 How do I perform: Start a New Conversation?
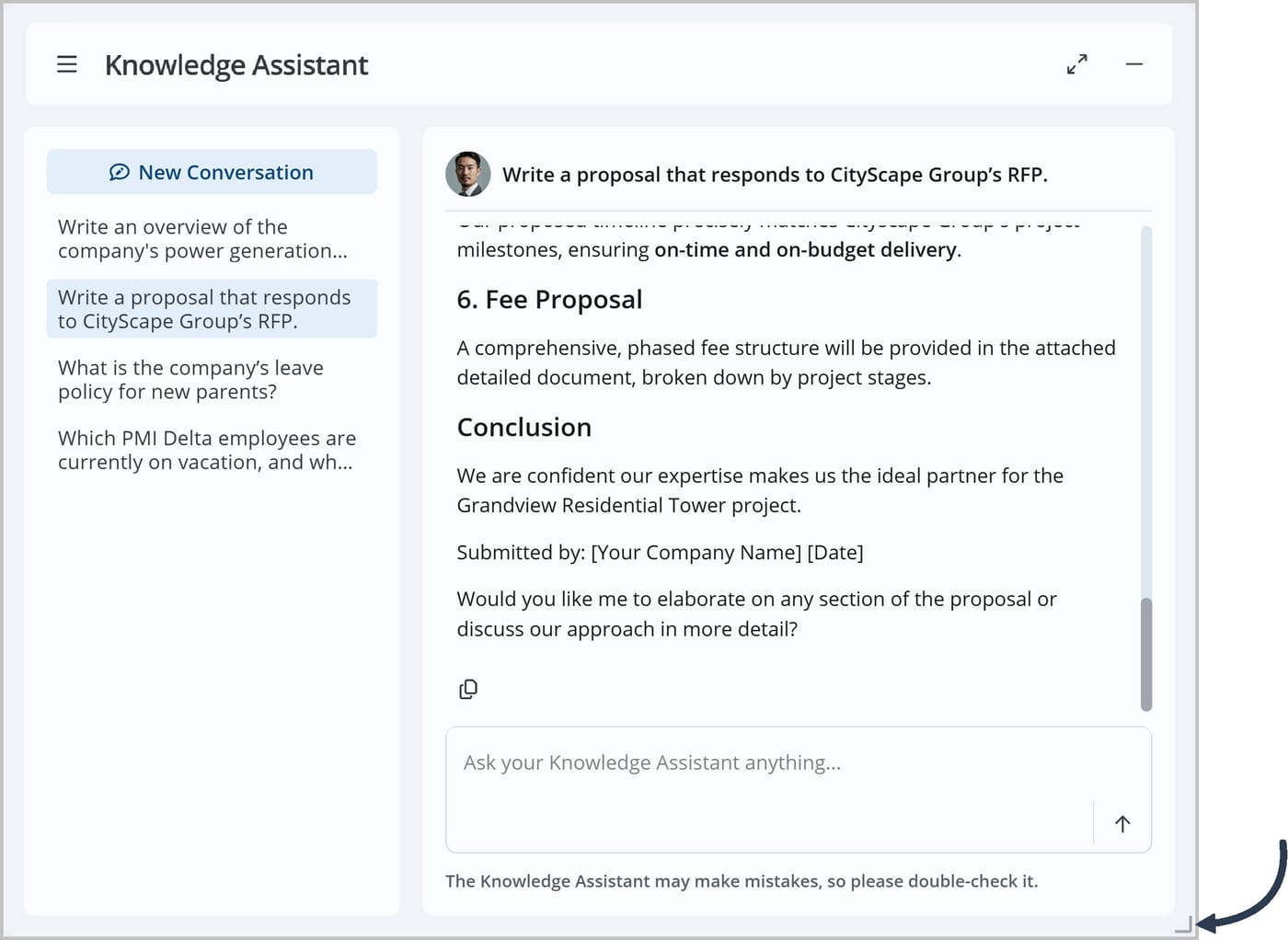click(212, 172)
